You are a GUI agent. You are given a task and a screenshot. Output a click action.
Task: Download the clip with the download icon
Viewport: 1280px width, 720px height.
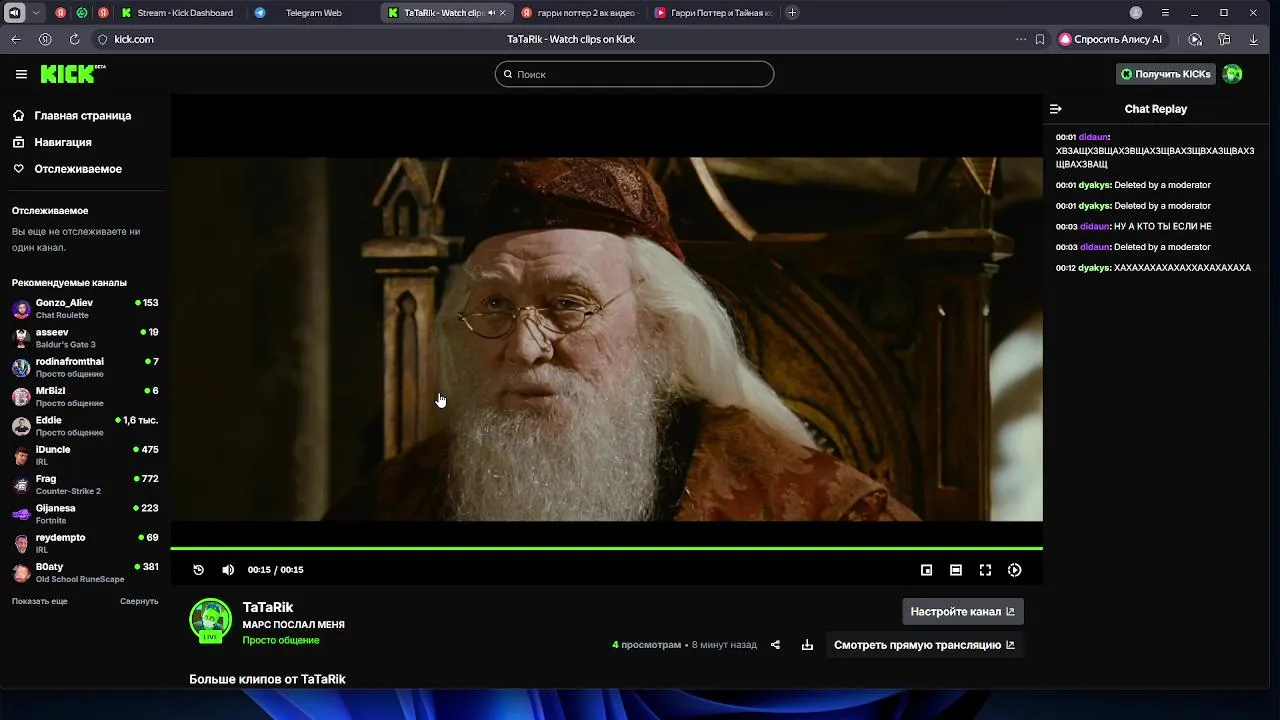(x=807, y=645)
